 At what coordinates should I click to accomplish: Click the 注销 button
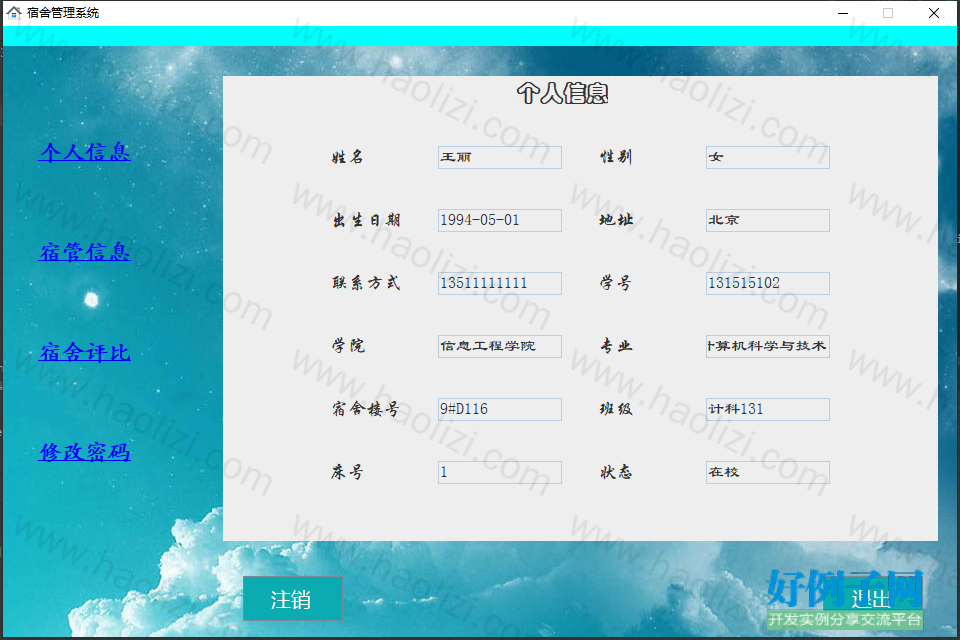[x=292, y=599]
